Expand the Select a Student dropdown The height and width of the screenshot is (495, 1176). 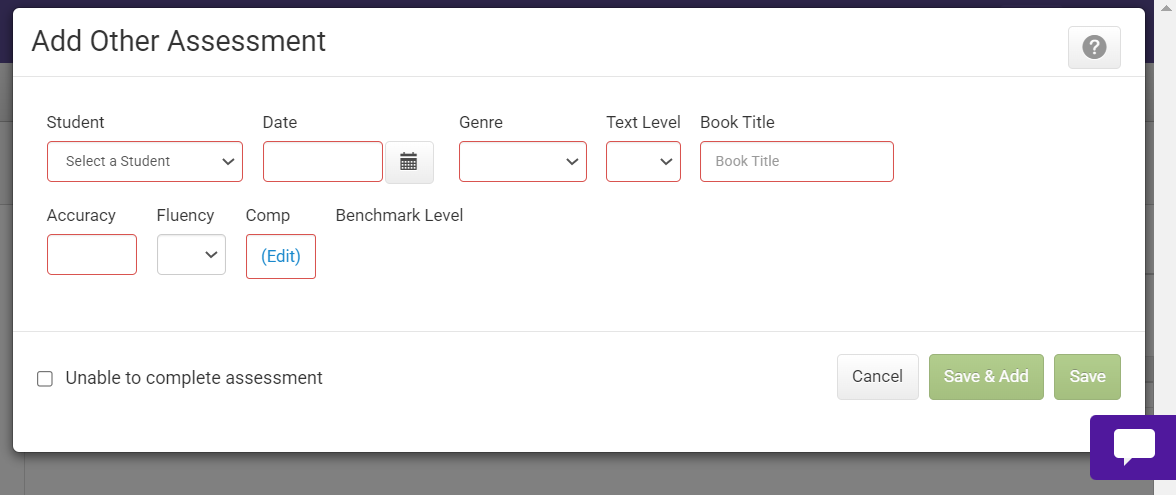point(145,162)
